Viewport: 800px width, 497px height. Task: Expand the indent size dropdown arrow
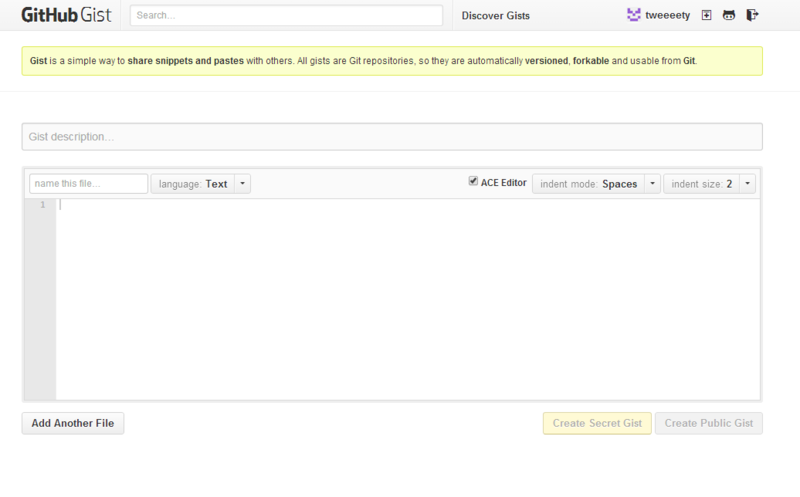[747, 184]
